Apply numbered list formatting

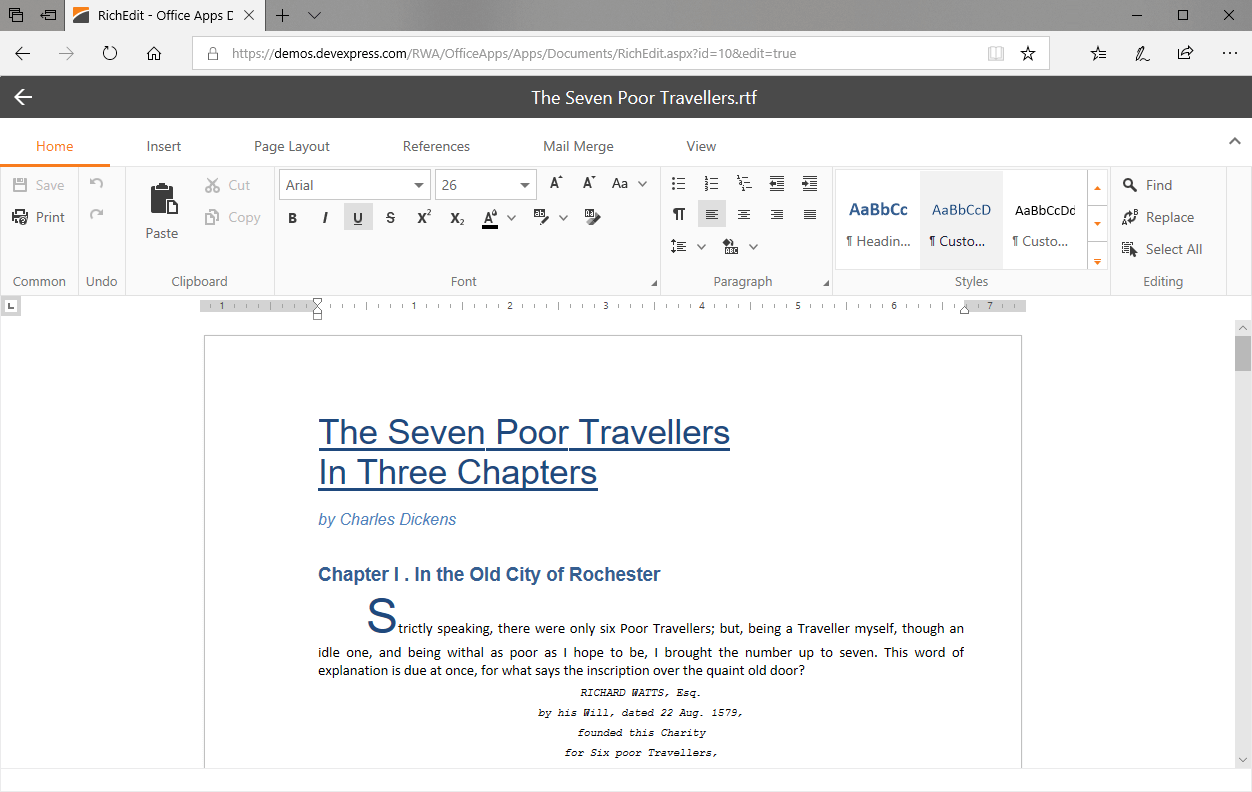(711, 183)
